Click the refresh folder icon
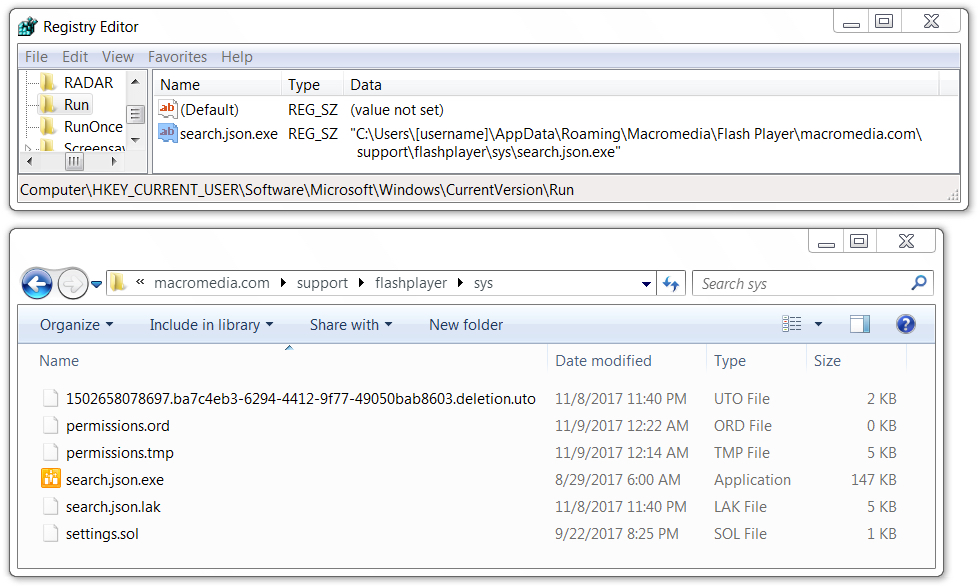Image resolution: width=979 pixels, height=587 pixels. 671,284
